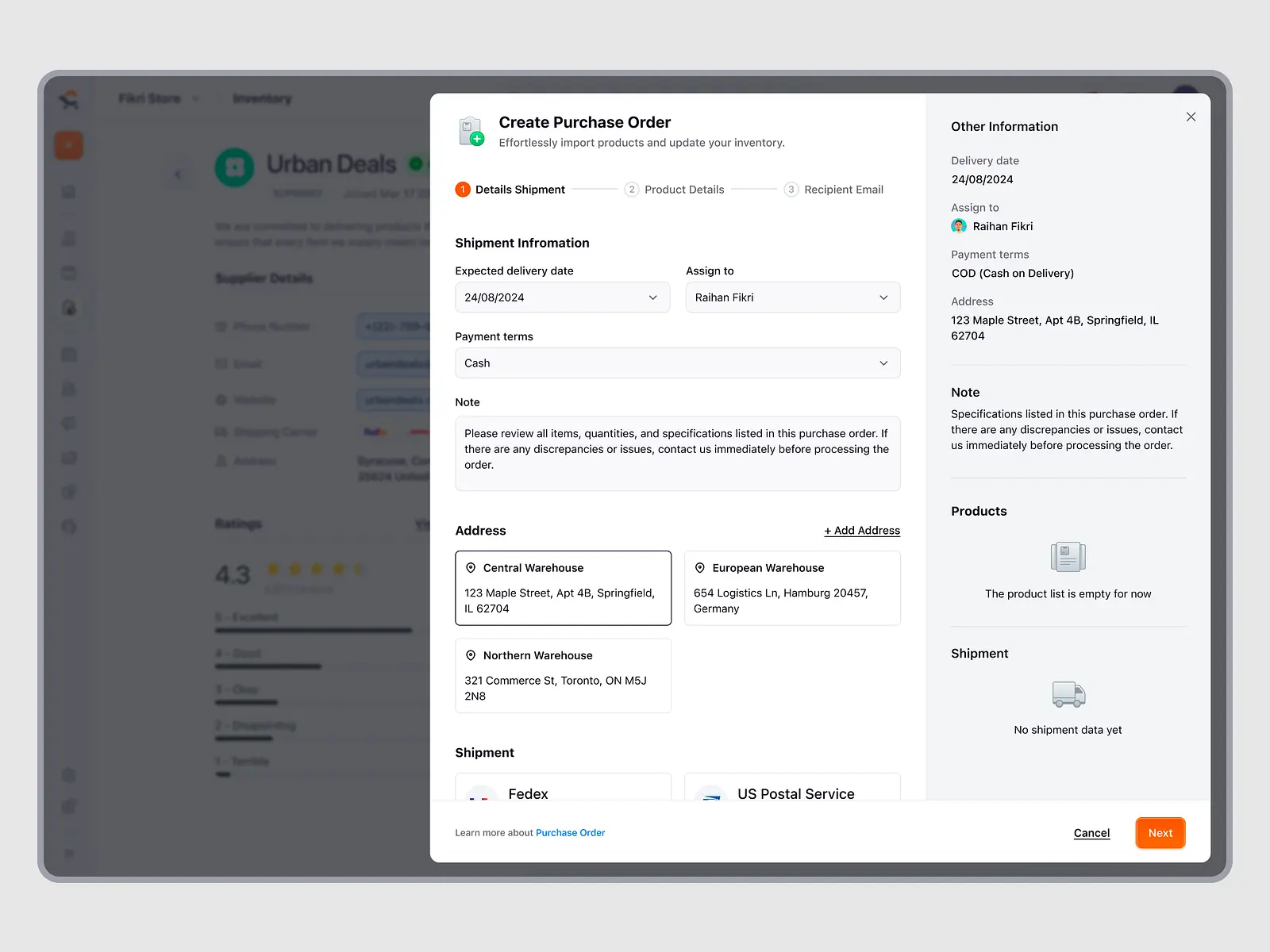The width and height of the screenshot is (1270, 952).
Task: Select the Northern Warehouse address card
Action: (x=563, y=676)
